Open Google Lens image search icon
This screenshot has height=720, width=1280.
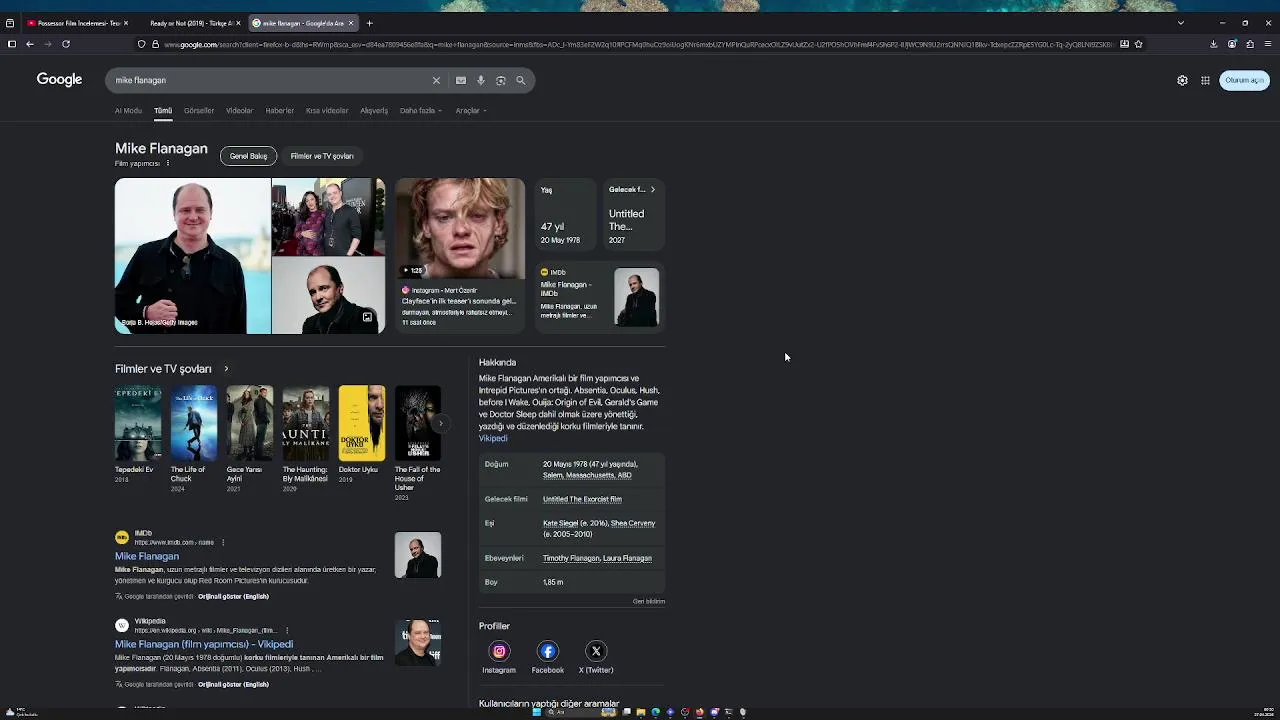tap(500, 80)
